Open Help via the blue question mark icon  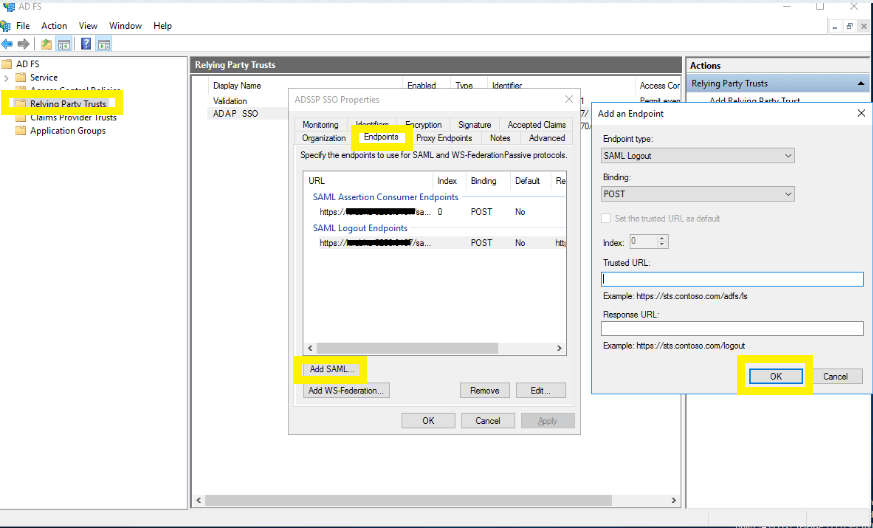86,44
